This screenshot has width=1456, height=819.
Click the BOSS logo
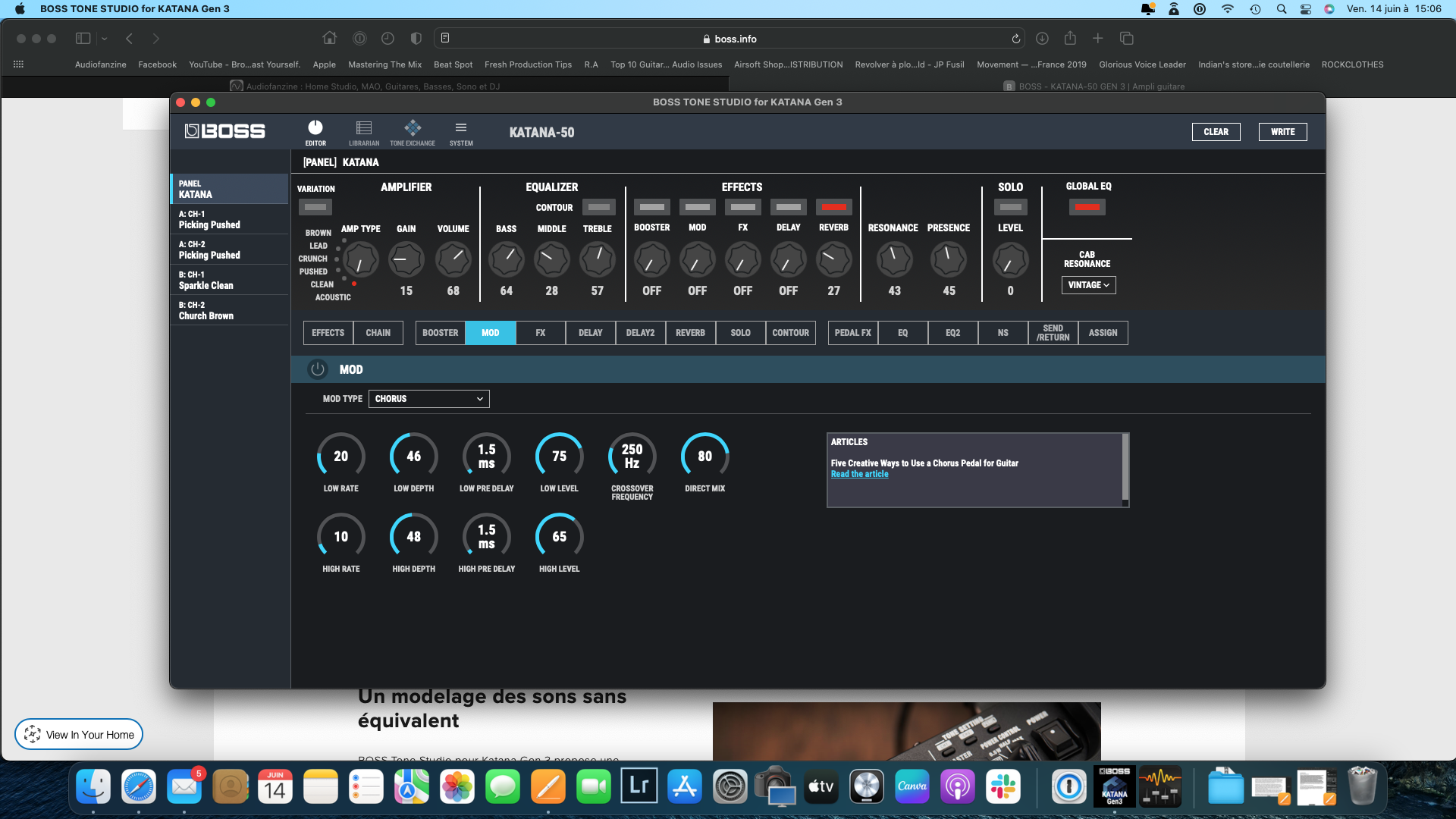pyautogui.click(x=225, y=131)
